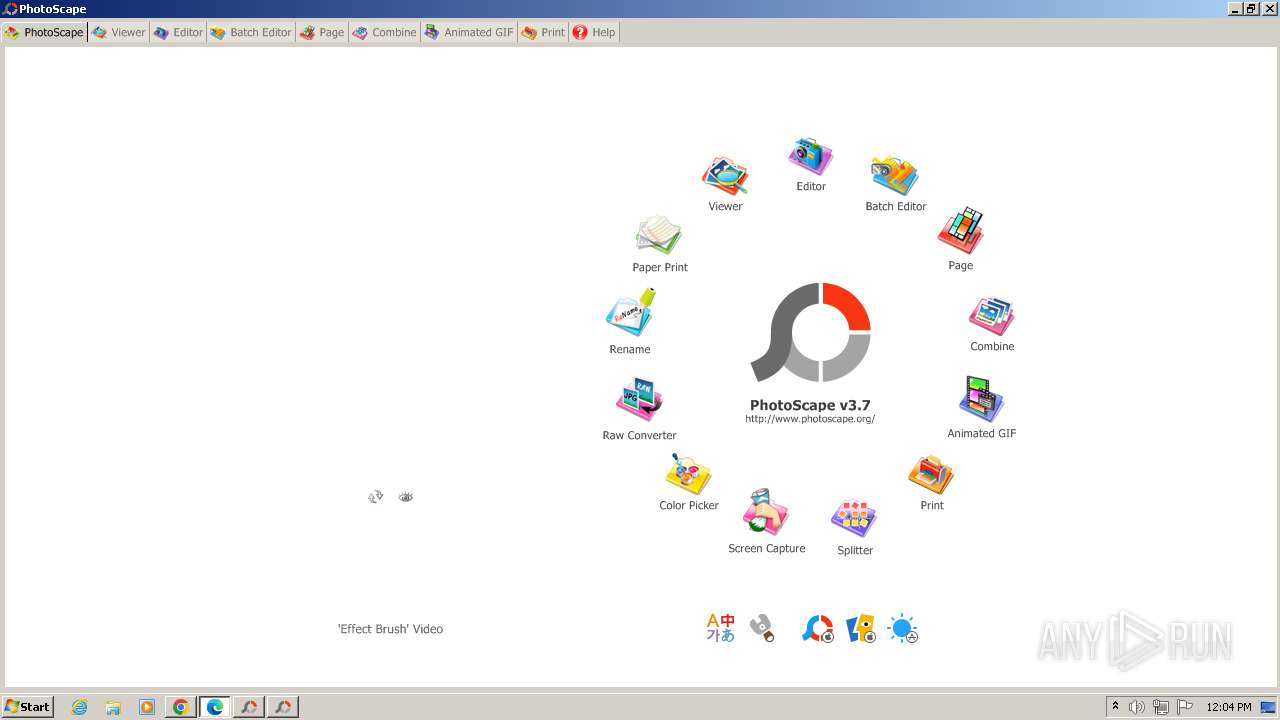The image size is (1280, 720).
Task: Switch to the Animated GIF tab
Action: [468, 32]
